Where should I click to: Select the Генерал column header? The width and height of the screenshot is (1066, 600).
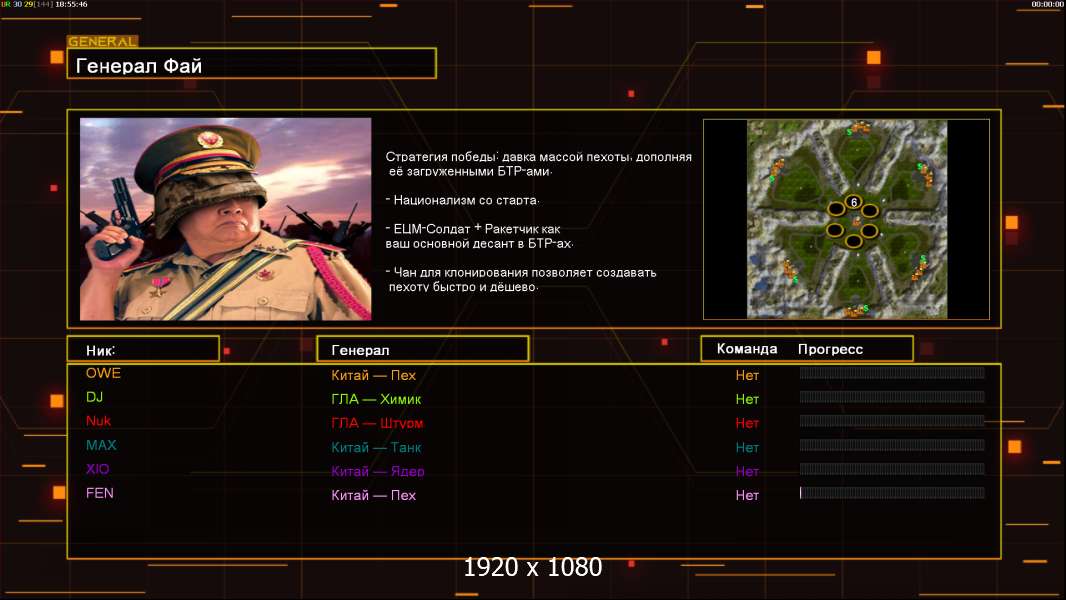422,349
